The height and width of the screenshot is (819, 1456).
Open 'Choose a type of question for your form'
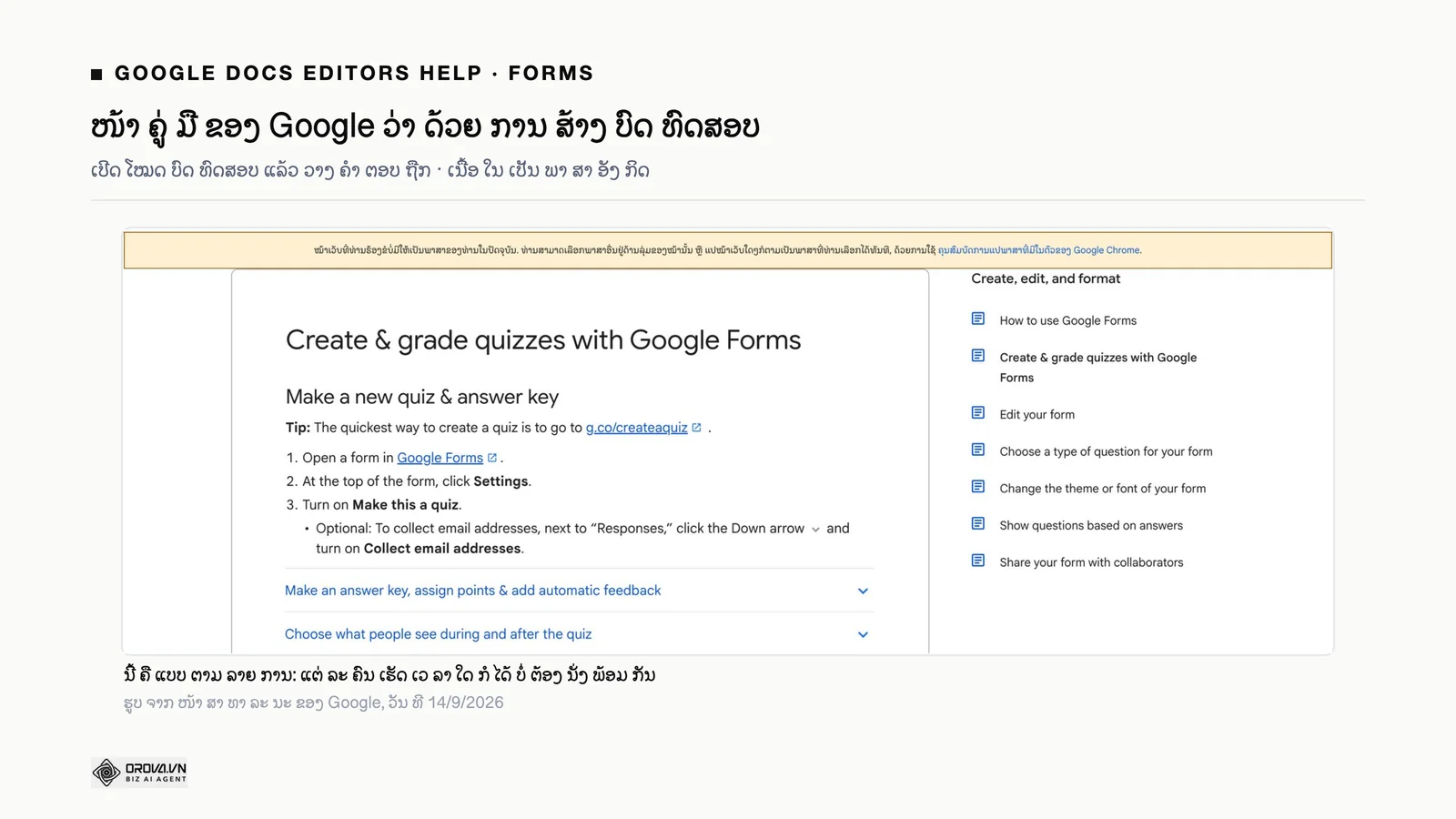1106,451
